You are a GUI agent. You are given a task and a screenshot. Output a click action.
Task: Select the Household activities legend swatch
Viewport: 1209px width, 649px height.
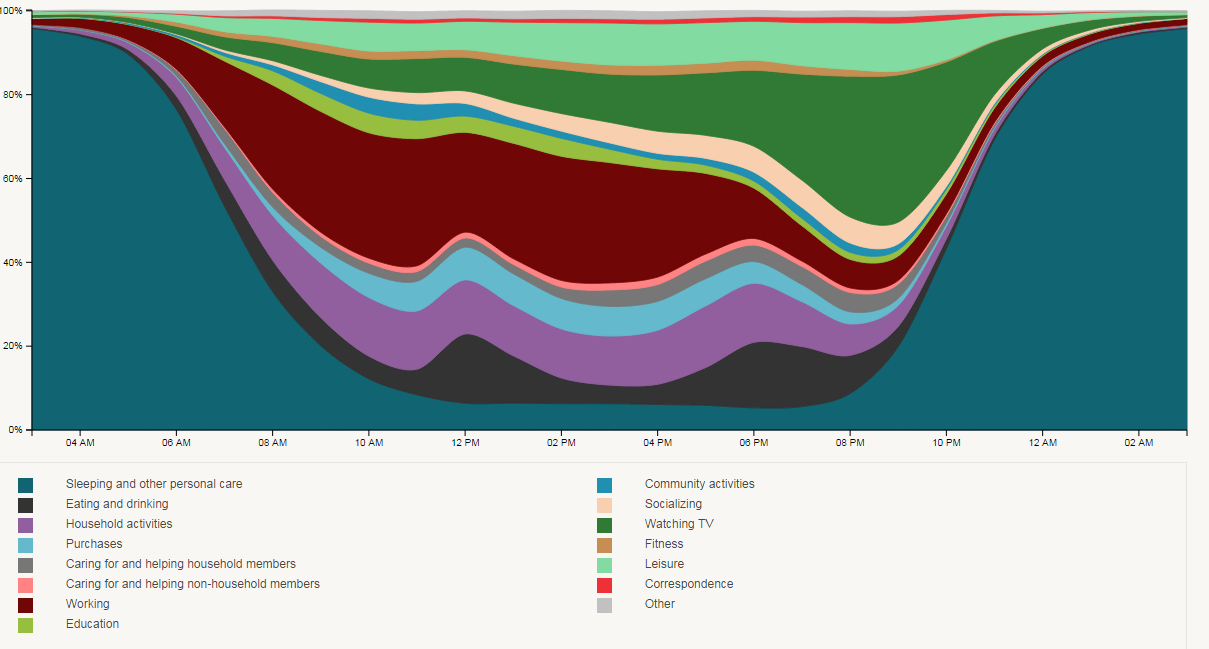point(25,525)
